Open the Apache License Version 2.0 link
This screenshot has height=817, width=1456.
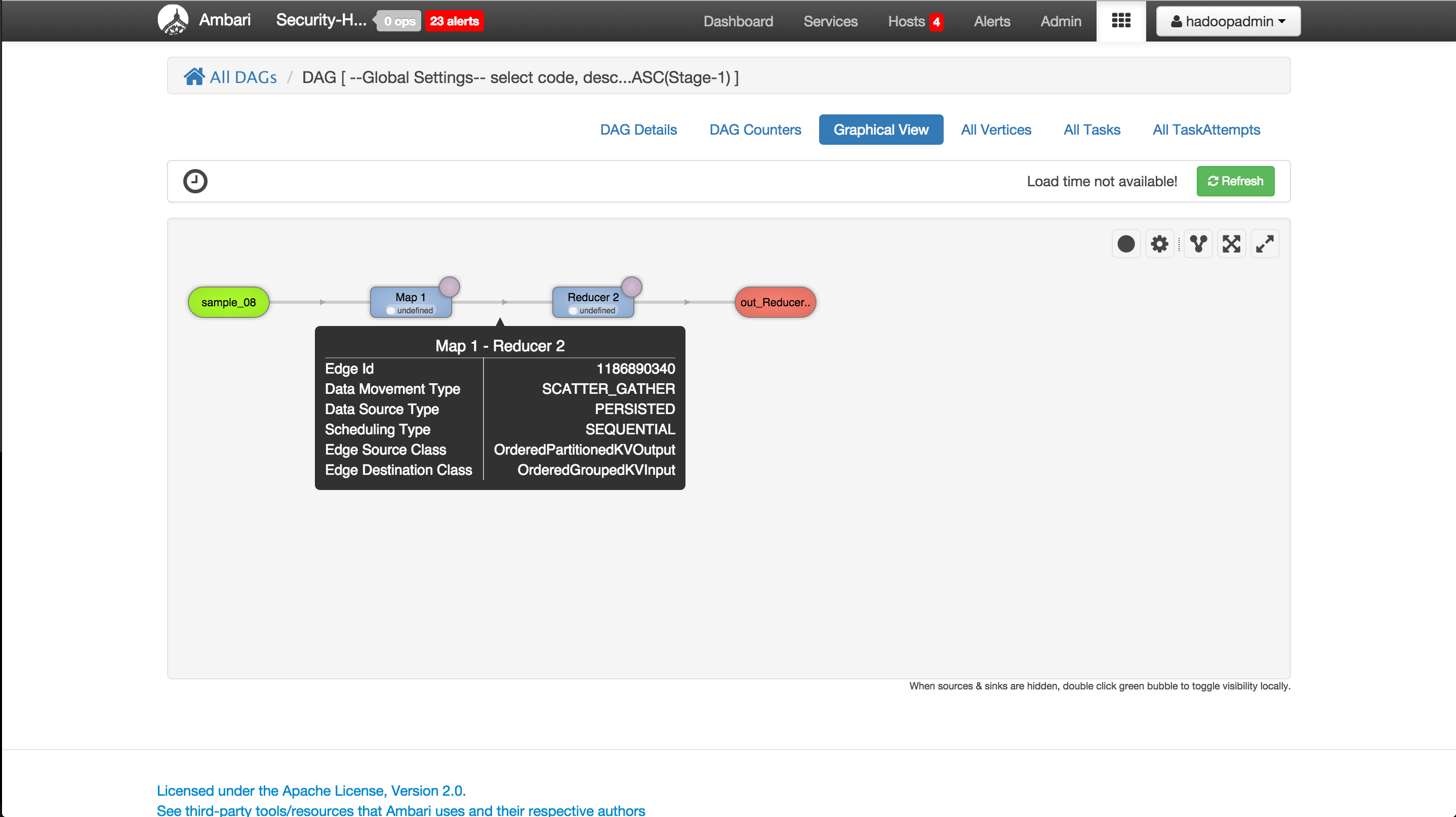(x=311, y=790)
